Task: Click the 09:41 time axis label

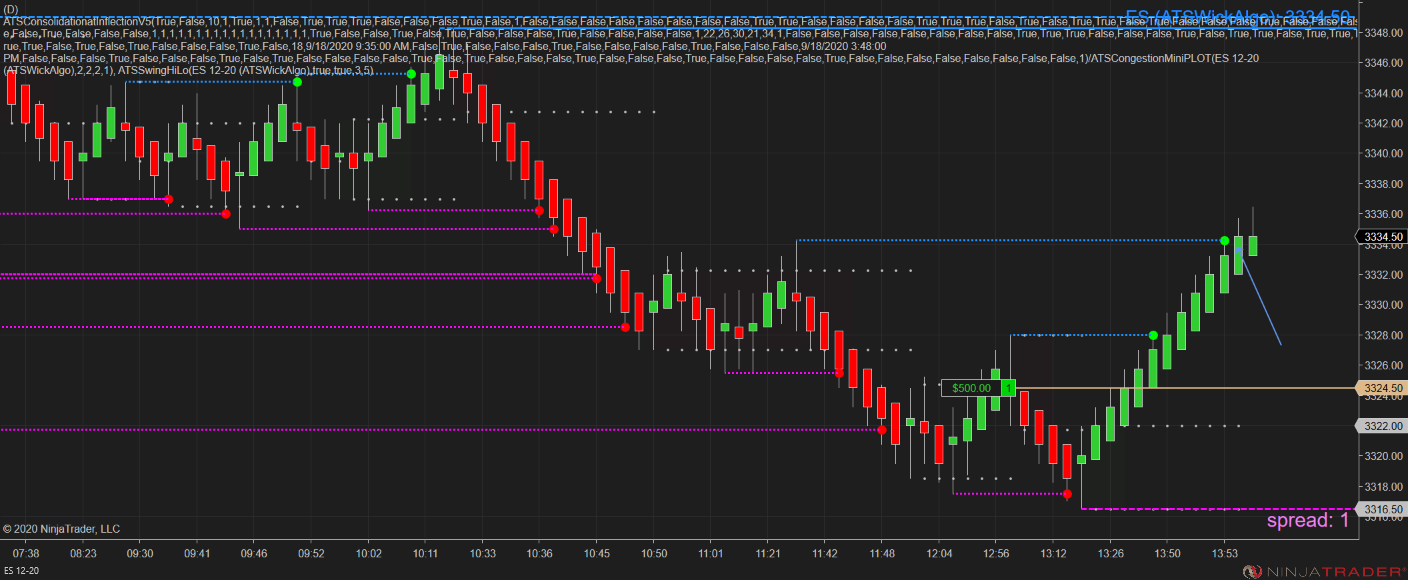Action: (197, 552)
